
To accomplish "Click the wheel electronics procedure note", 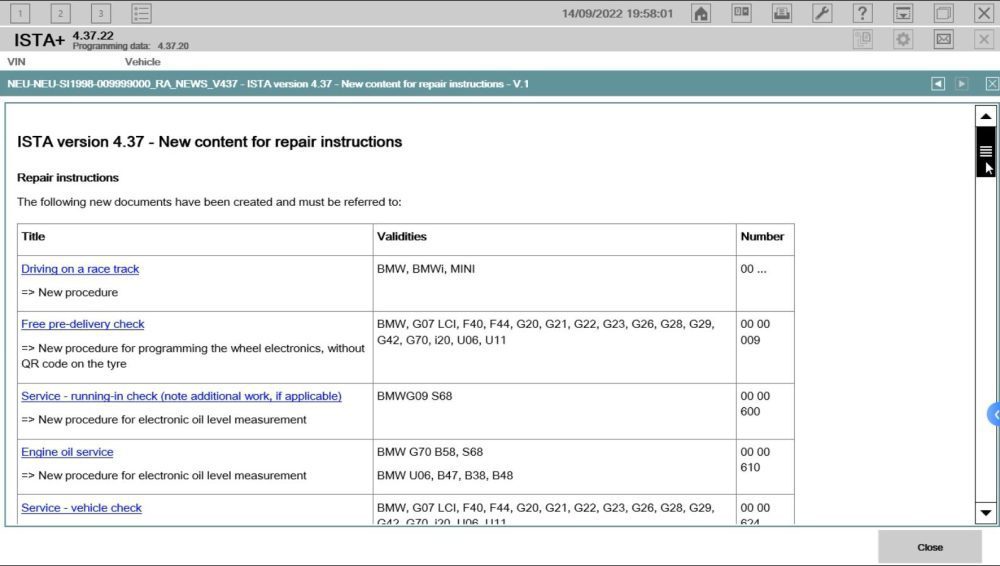I will coord(193,356).
